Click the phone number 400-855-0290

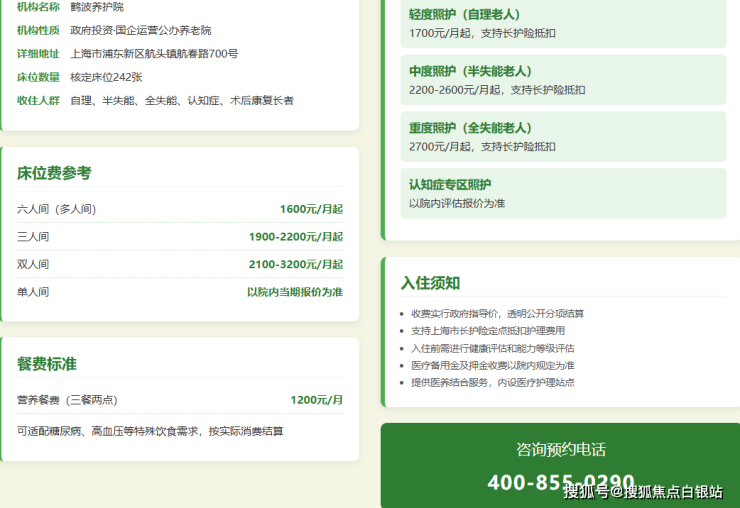(x=561, y=483)
